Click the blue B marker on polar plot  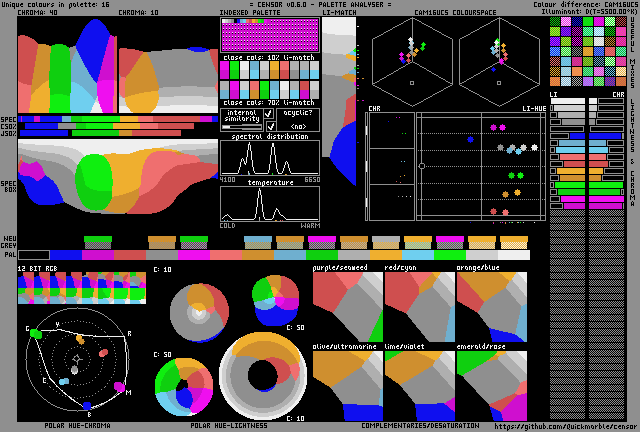tap(87, 405)
